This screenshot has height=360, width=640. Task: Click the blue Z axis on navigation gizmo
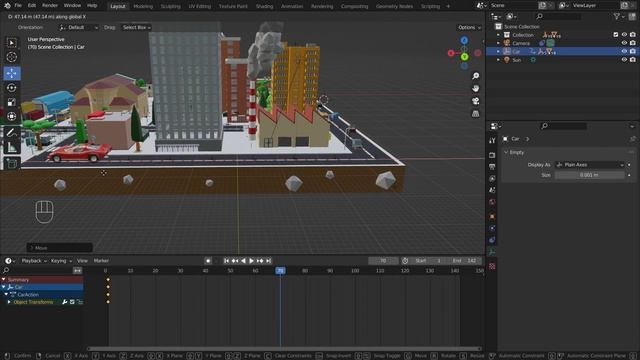click(464, 40)
